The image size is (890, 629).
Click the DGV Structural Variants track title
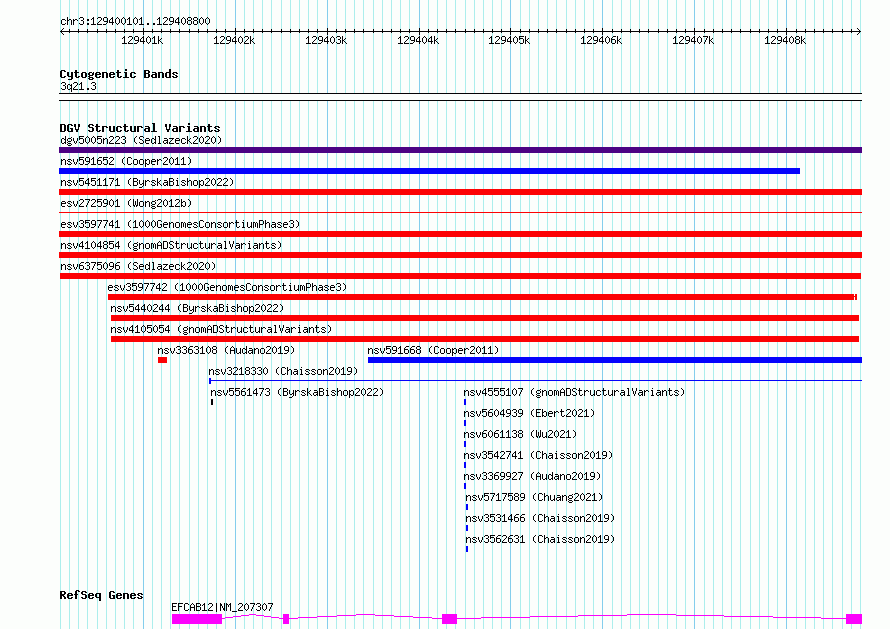coord(140,128)
